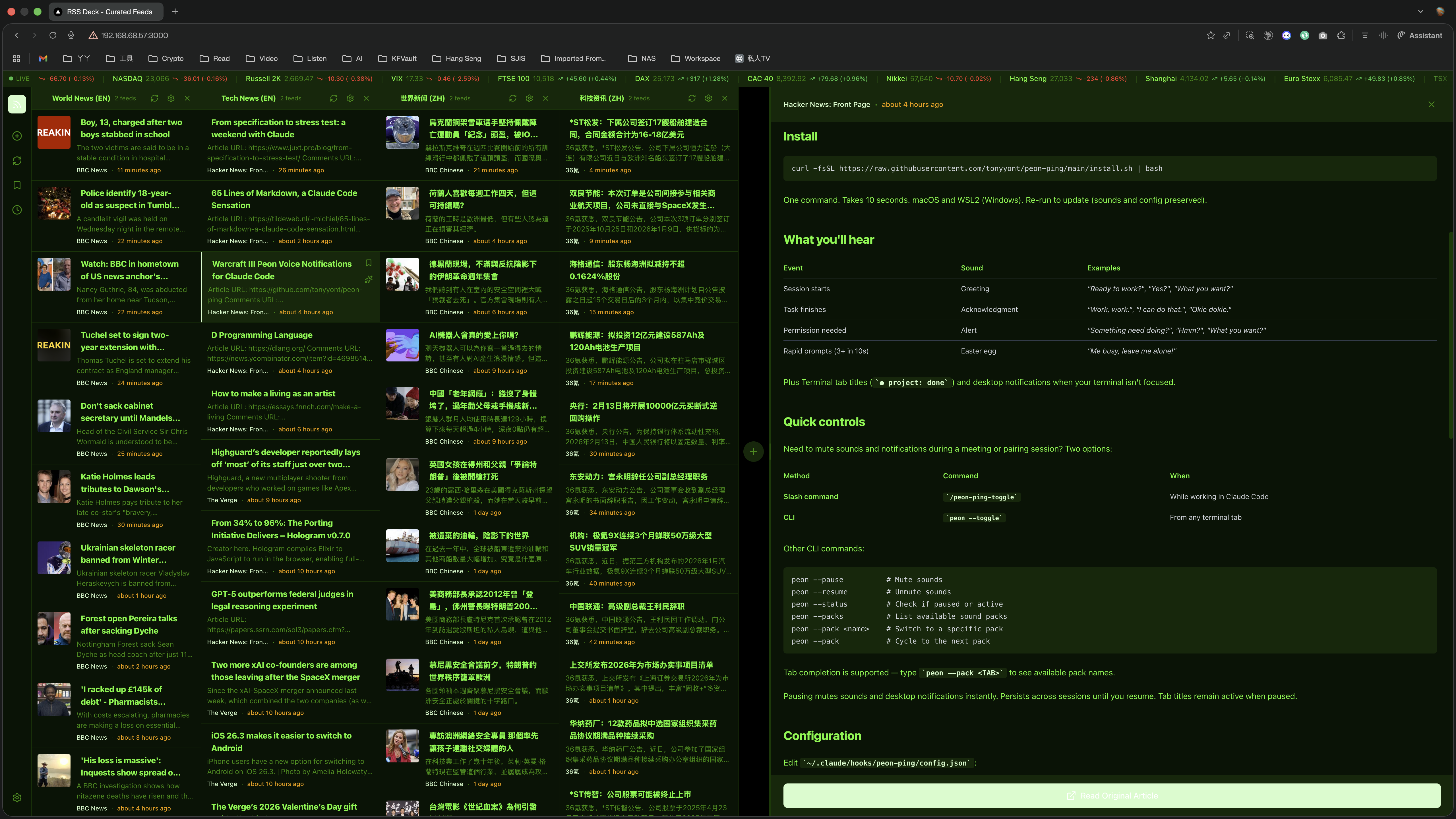Image resolution: width=1456 pixels, height=819 pixels.
Task: Bookmark the Warcraft III Peon article
Action: [369, 262]
